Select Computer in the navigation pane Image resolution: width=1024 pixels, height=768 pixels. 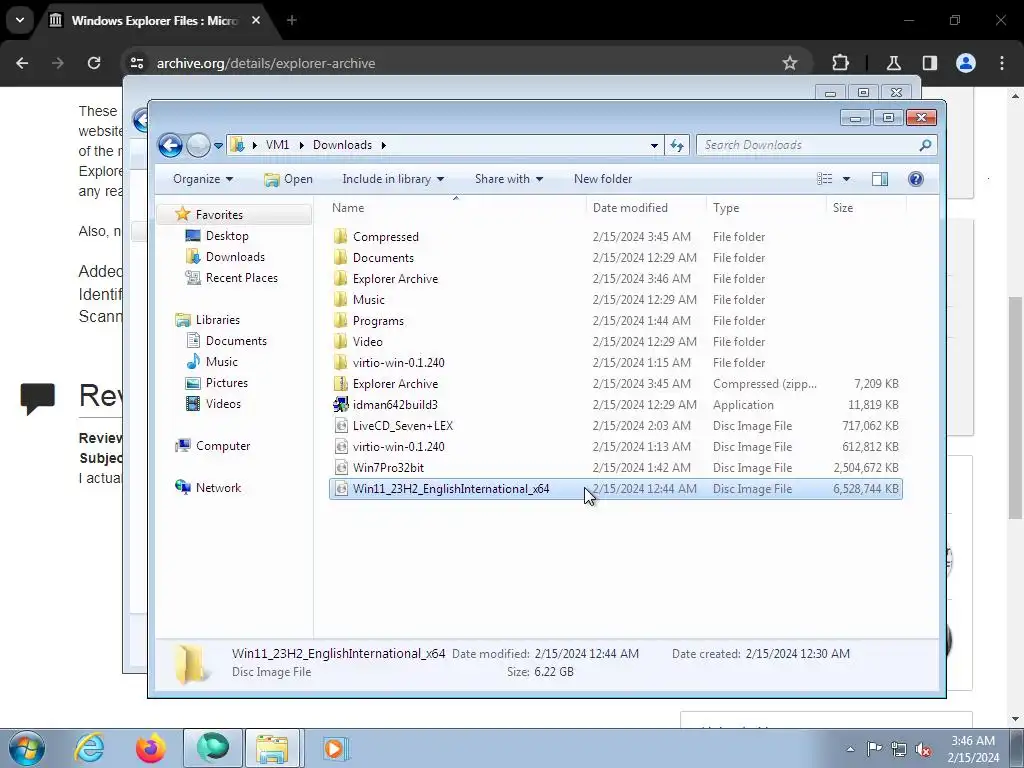click(223, 446)
